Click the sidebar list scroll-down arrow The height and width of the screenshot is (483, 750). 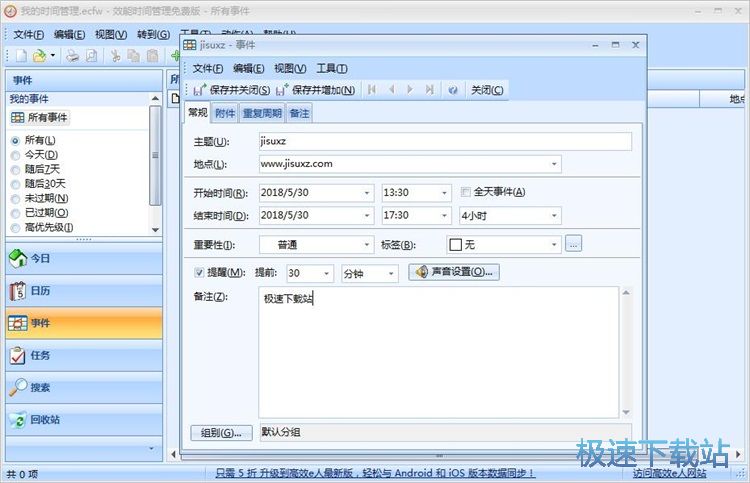155,230
